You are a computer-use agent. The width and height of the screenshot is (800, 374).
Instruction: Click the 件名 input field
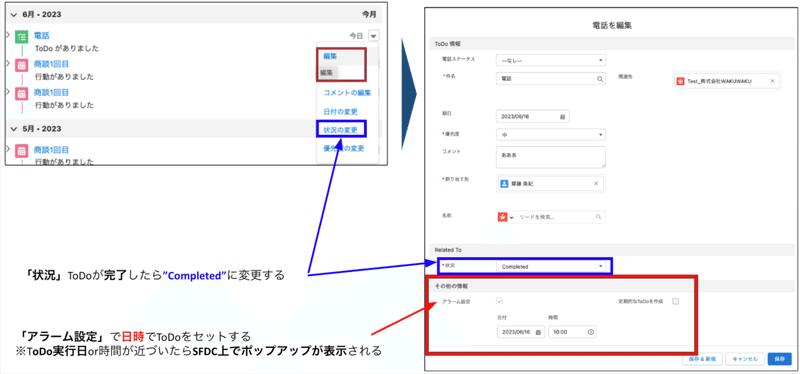pyautogui.click(x=551, y=79)
